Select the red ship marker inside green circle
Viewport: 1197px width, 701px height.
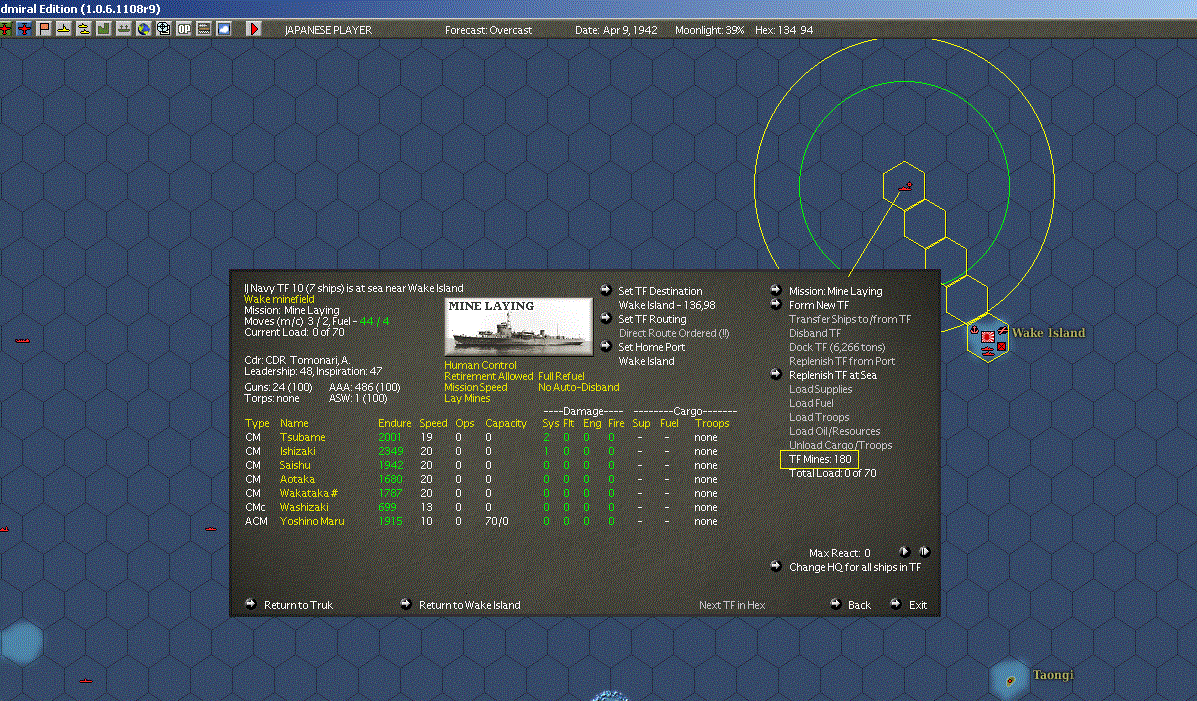click(906, 186)
